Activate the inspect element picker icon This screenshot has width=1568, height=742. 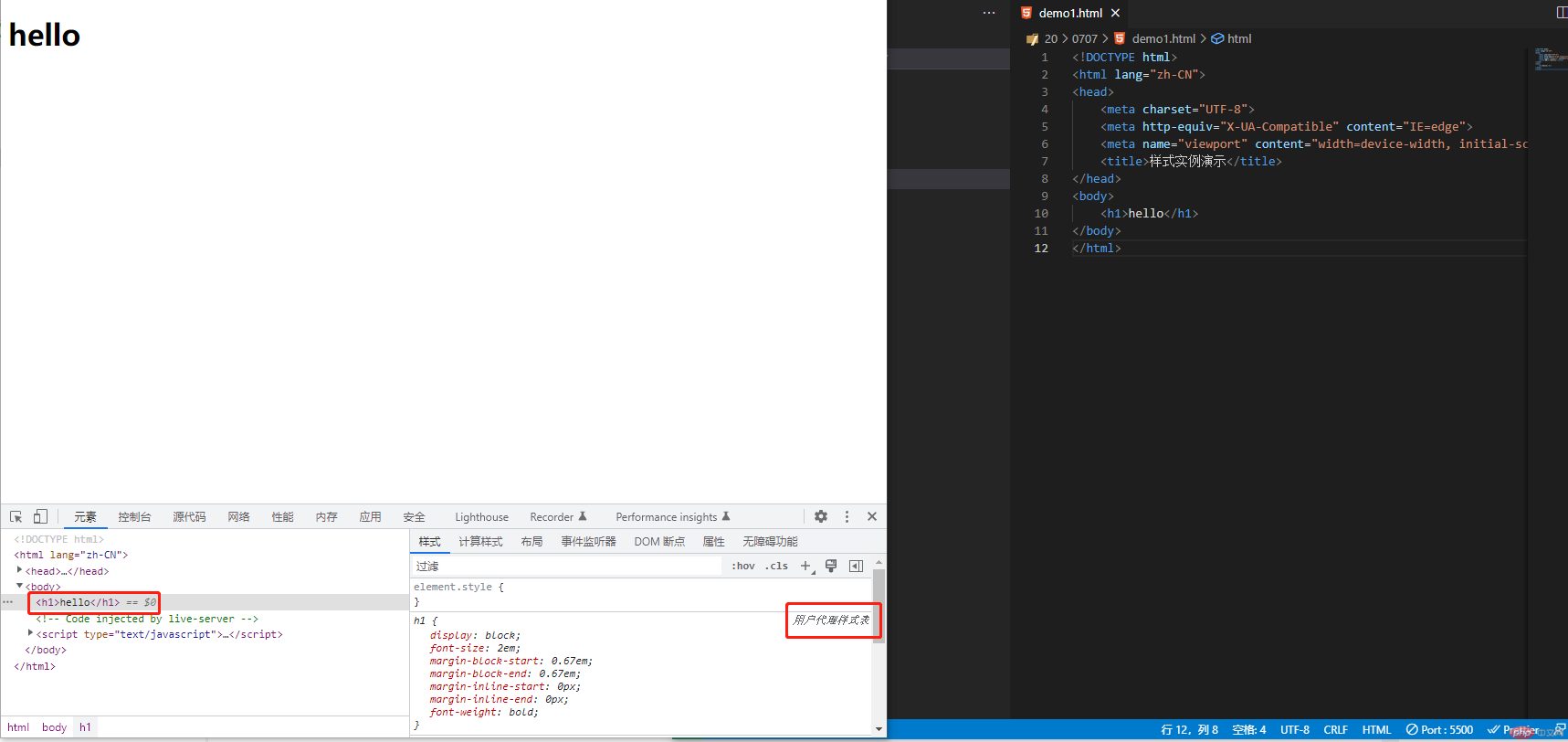click(16, 516)
